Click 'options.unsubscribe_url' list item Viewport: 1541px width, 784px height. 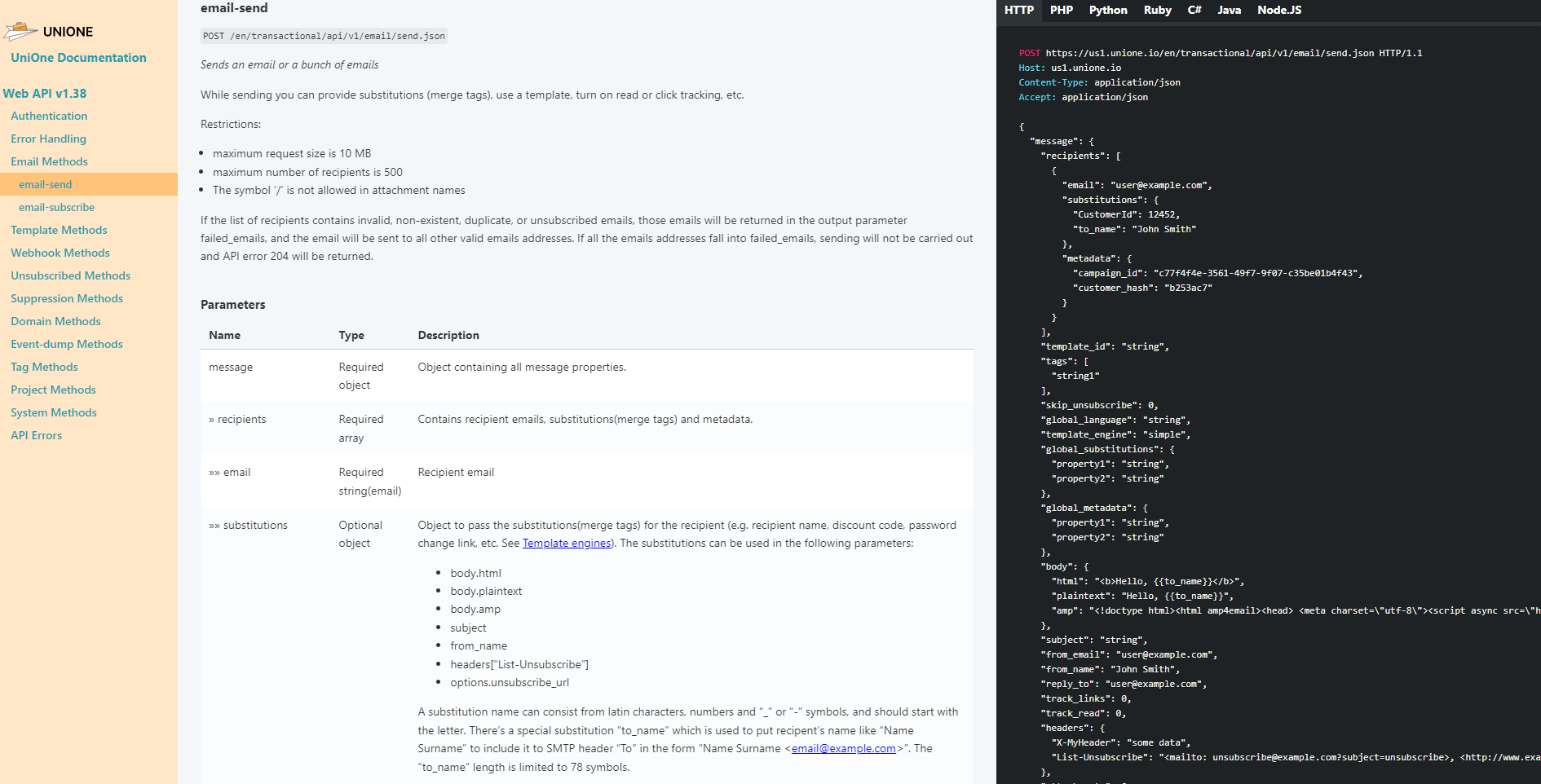[510, 683]
